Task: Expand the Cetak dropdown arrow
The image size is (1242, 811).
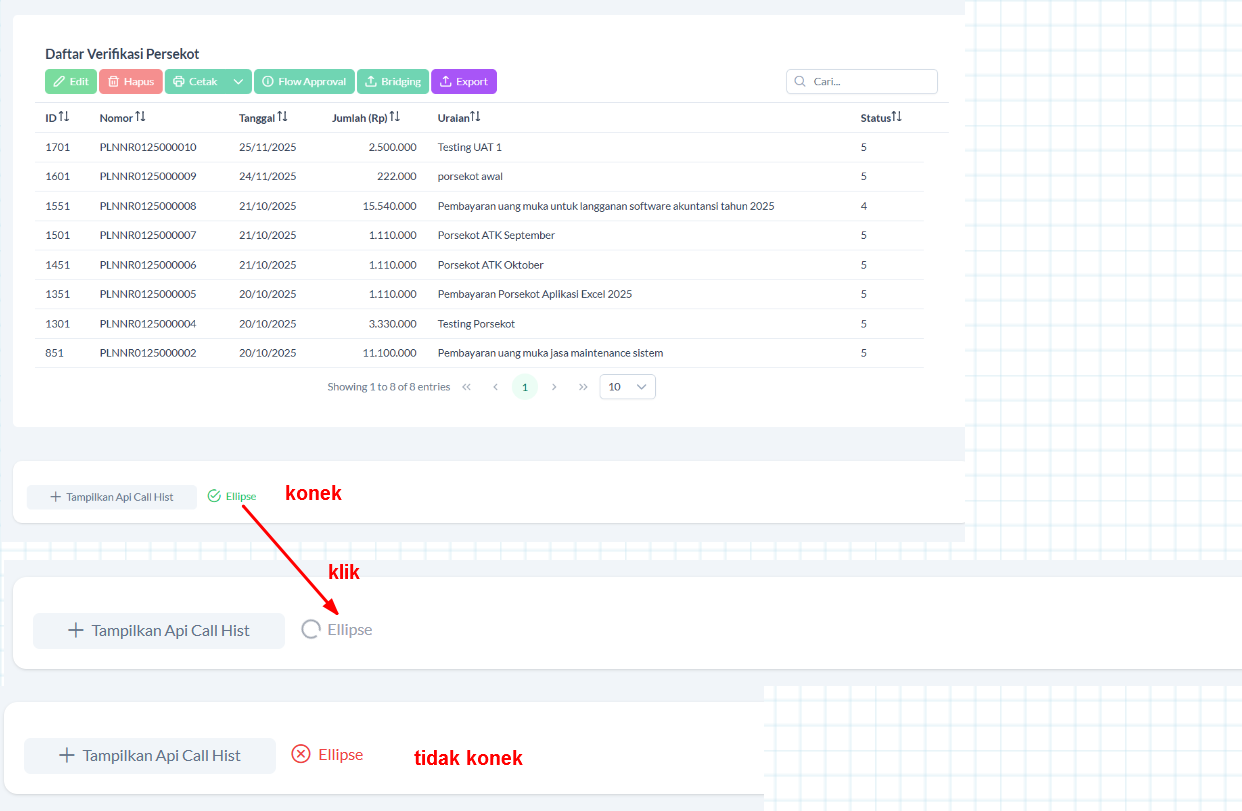Action: 238,82
